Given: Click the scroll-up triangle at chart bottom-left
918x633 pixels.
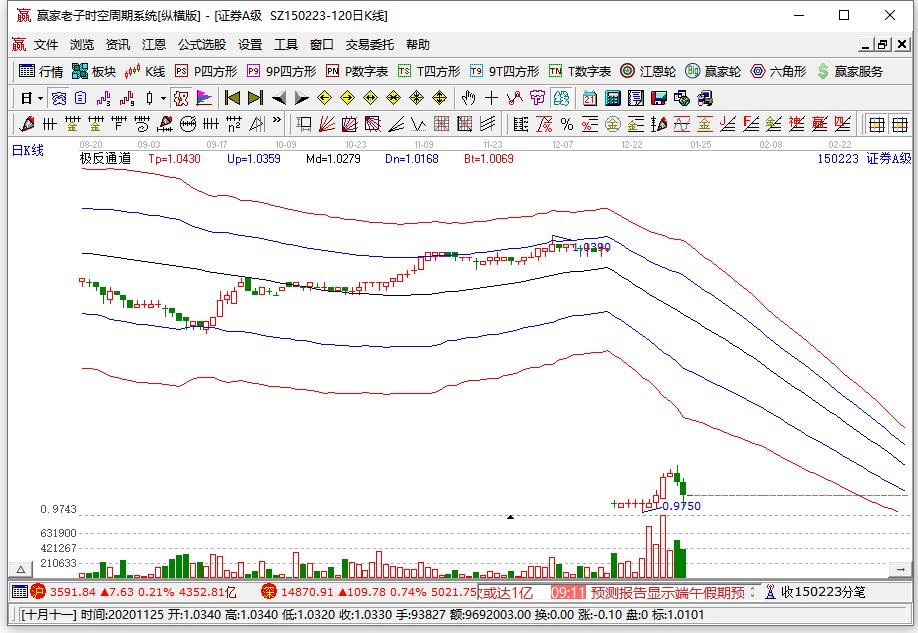Looking at the screenshot, I should (x=20, y=569).
